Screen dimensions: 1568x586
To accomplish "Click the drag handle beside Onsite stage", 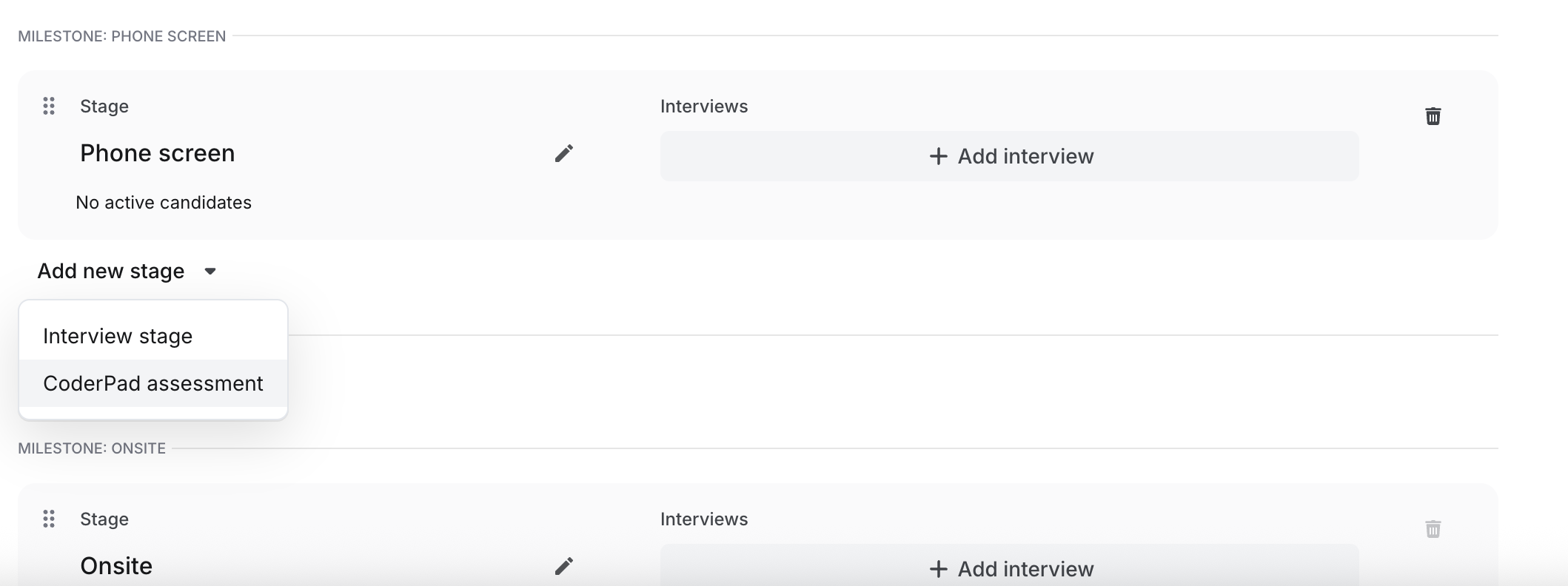I will pyautogui.click(x=50, y=519).
